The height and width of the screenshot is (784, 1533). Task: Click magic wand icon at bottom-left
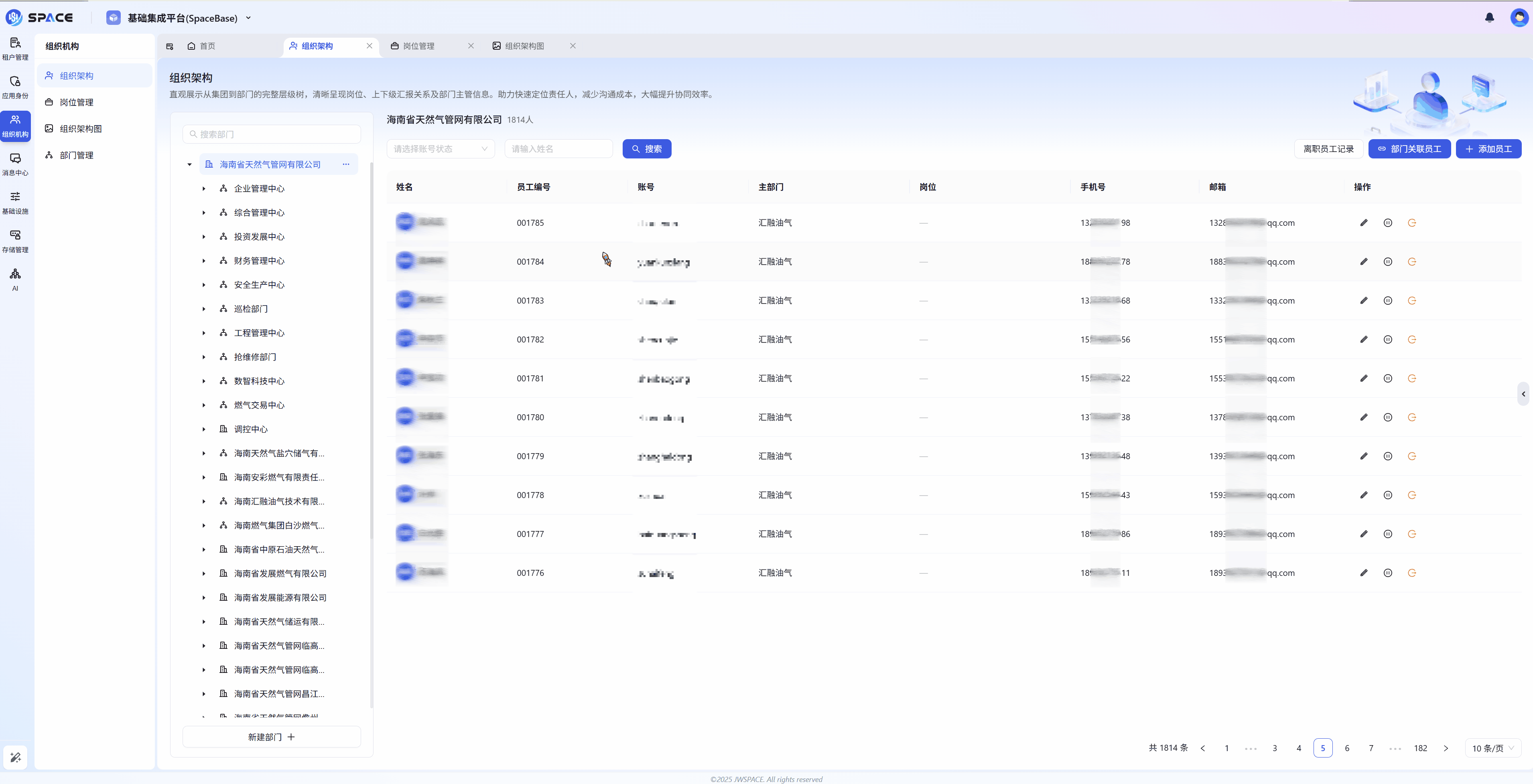pyautogui.click(x=16, y=757)
